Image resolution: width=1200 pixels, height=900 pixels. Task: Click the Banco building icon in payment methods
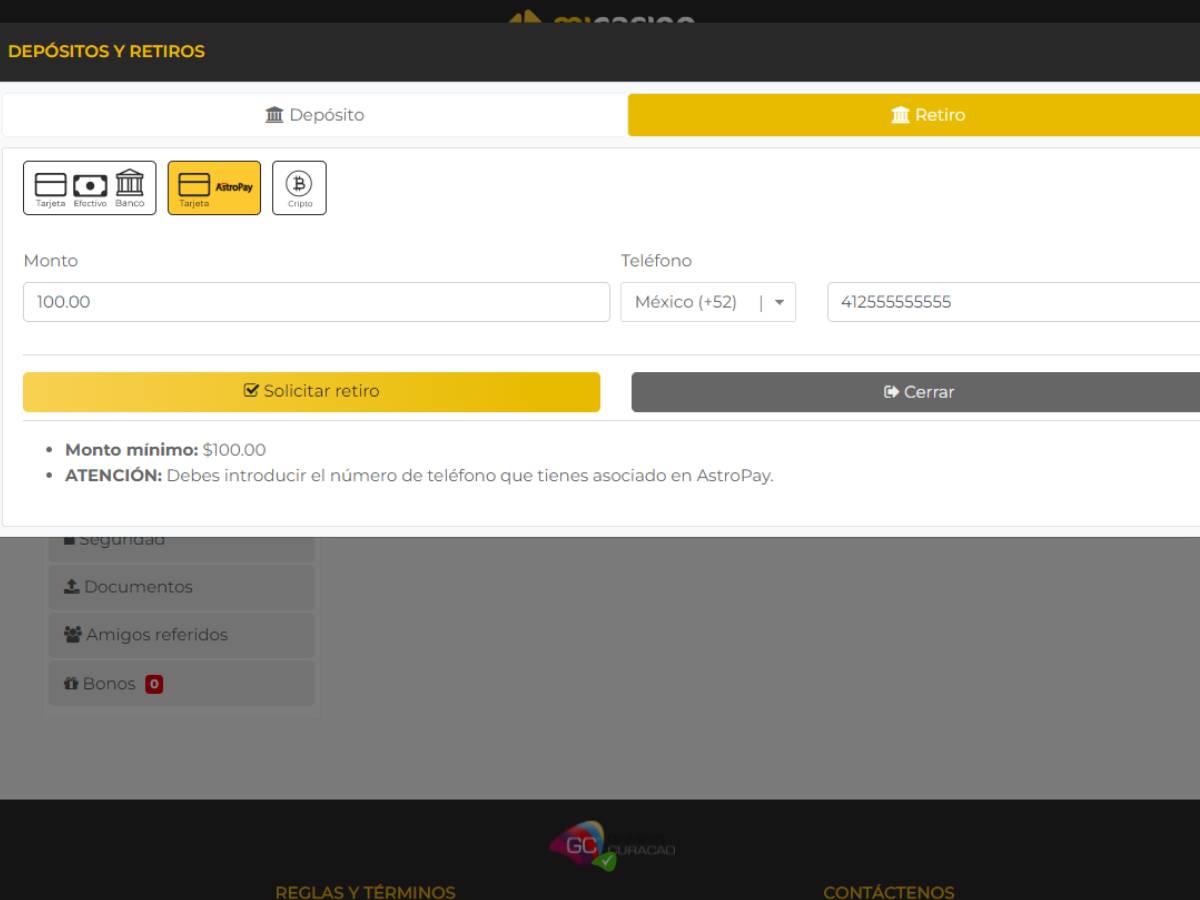pyautogui.click(x=130, y=186)
